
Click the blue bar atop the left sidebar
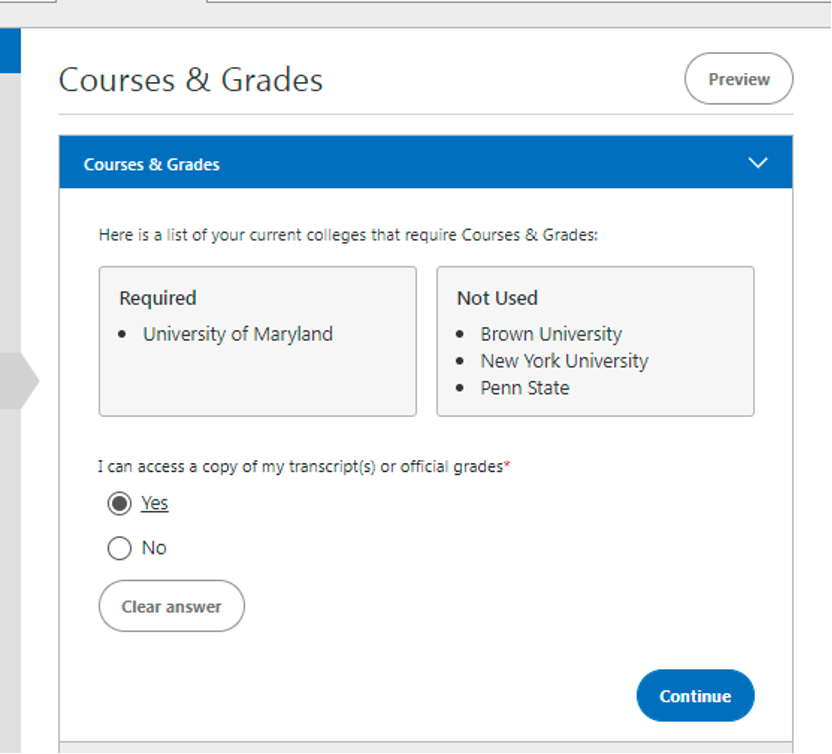(x=10, y=50)
